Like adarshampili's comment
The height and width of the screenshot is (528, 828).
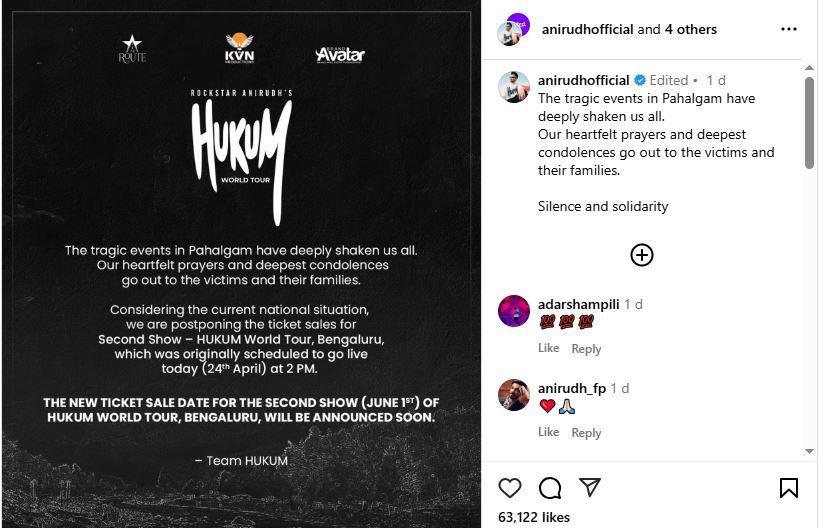click(548, 348)
